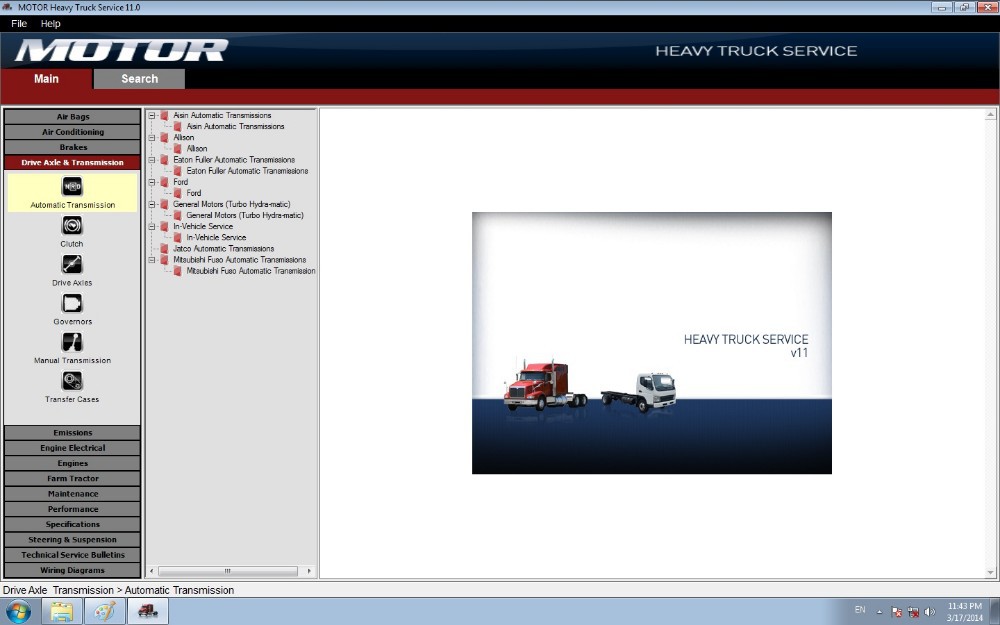Collapse the top-level Allison node
Viewport: 1000px width, 625px height.
(152, 138)
